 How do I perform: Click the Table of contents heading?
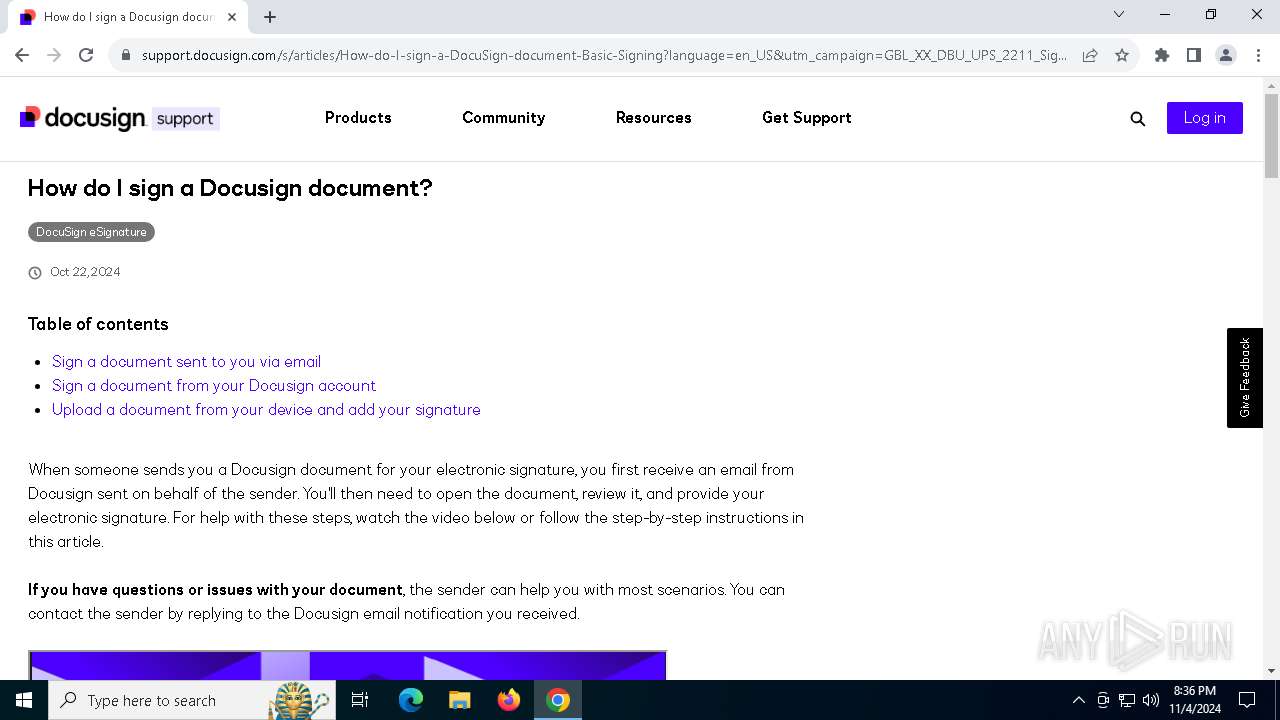(98, 324)
